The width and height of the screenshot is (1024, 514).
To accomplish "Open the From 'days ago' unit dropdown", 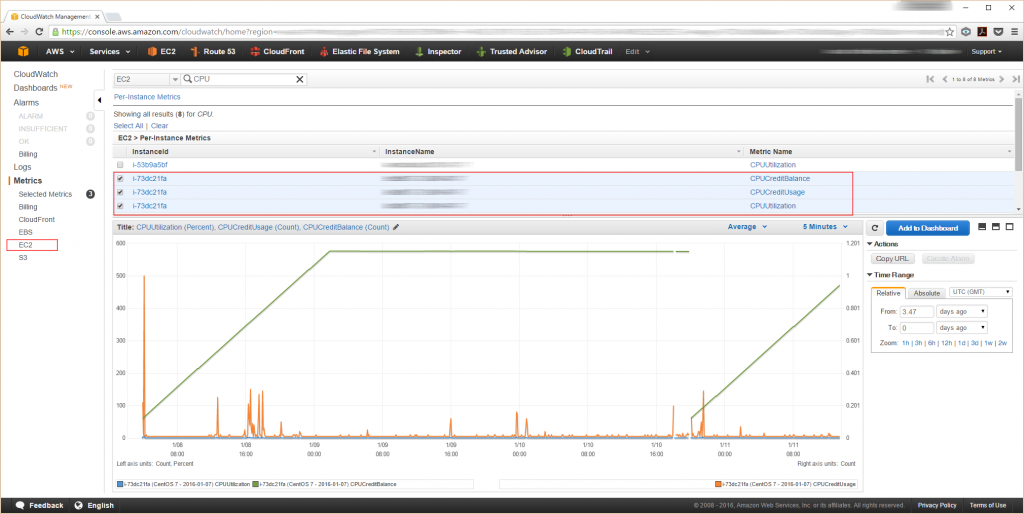I will (x=961, y=312).
